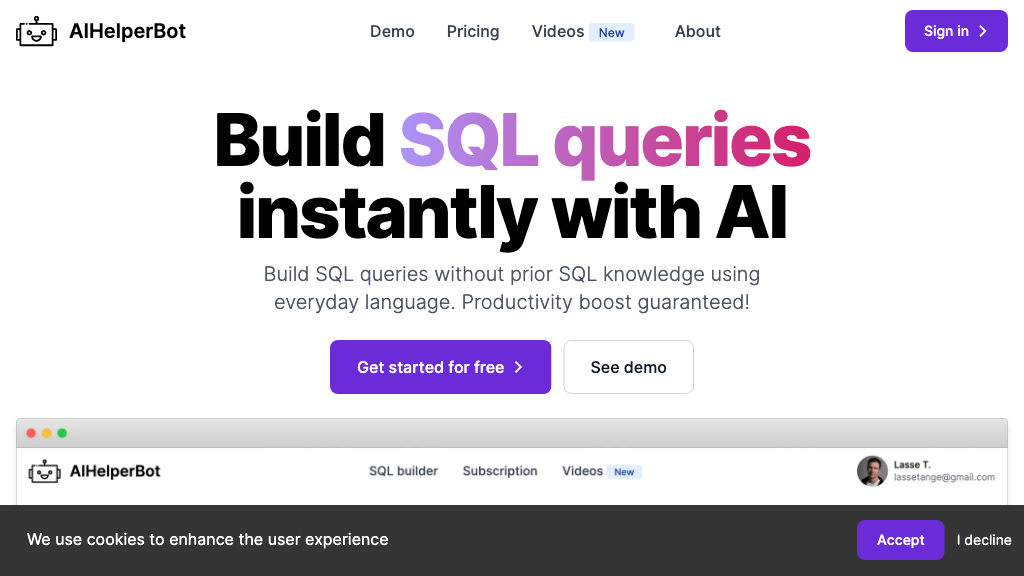Select the SQL builder tab in demo screenshot
Viewport: 1024px width, 576px height.
pos(403,471)
